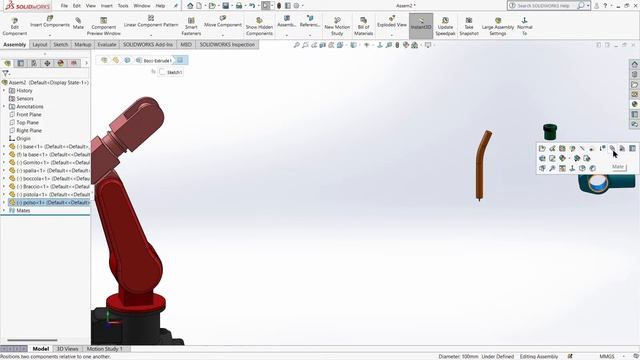Expand the Move Component dropdown arrow
Image resolution: width=640 pixels, height=360 pixels.
click(223, 35)
